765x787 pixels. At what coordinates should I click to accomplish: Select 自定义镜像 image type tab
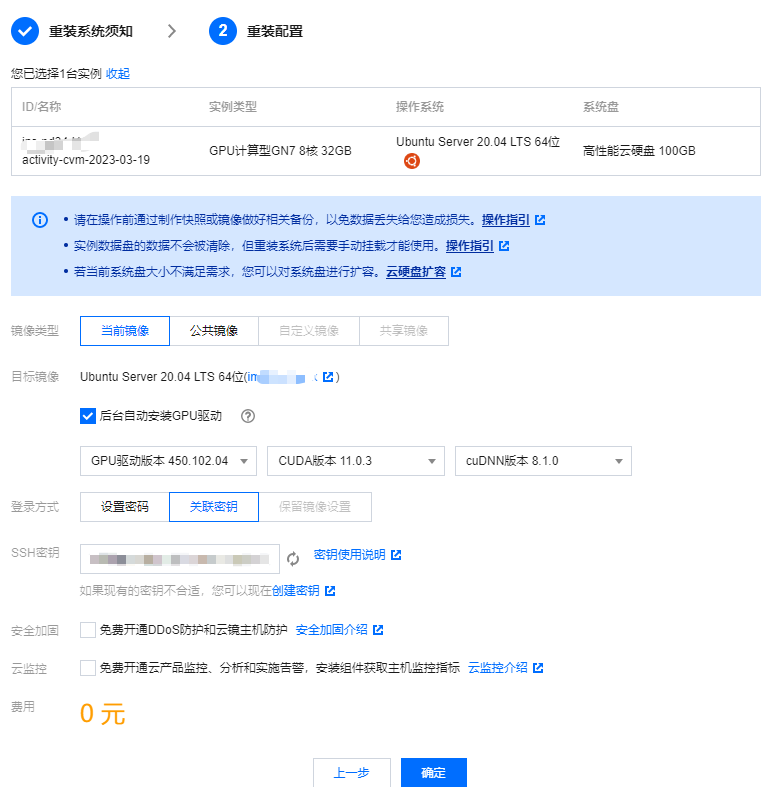coord(309,331)
